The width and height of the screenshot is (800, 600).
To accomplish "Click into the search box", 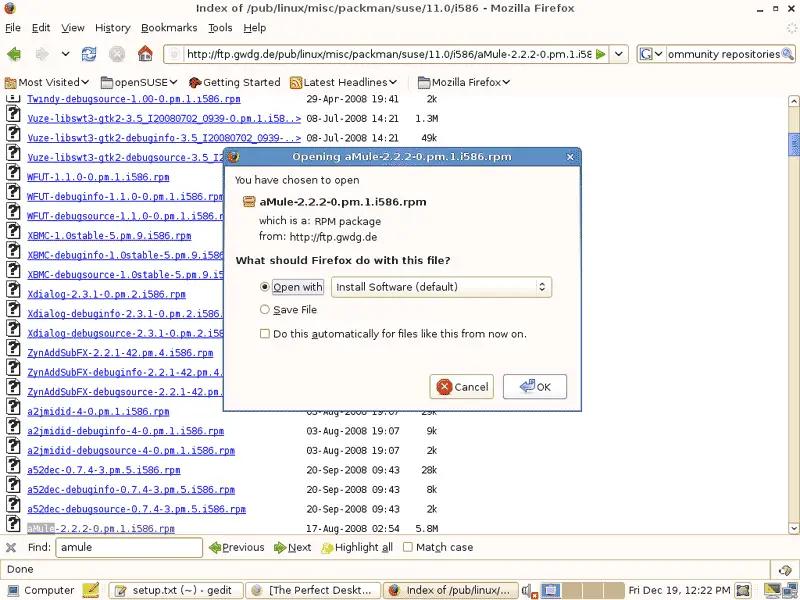I will pyautogui.click(x=723, y=54).
